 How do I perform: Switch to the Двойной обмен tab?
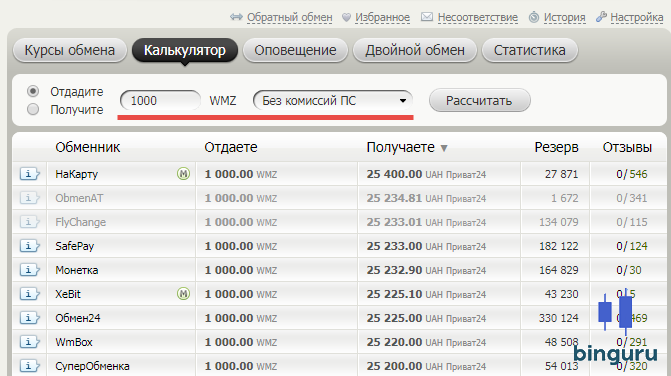415,50
